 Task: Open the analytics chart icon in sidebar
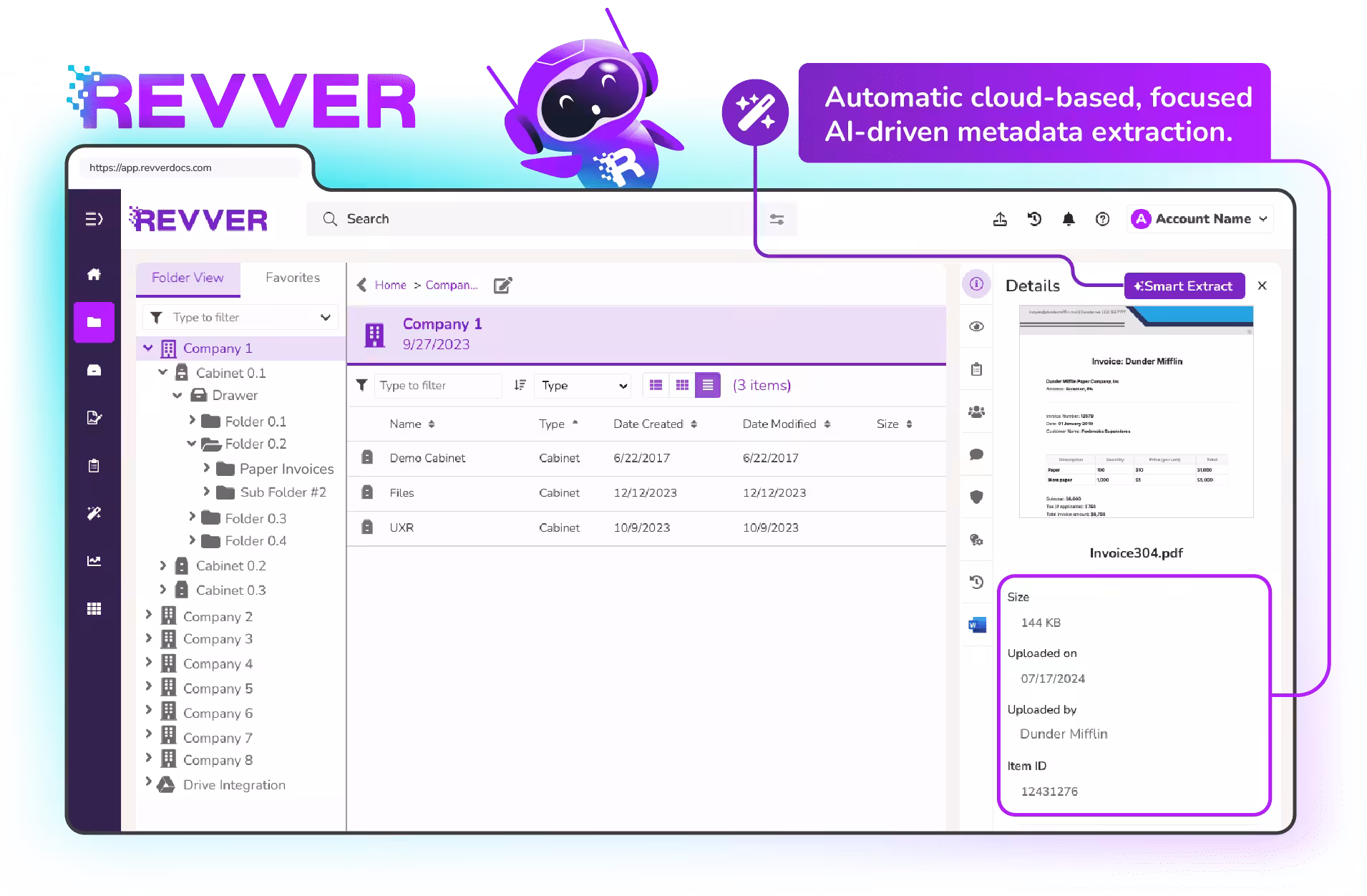point(94,561)
